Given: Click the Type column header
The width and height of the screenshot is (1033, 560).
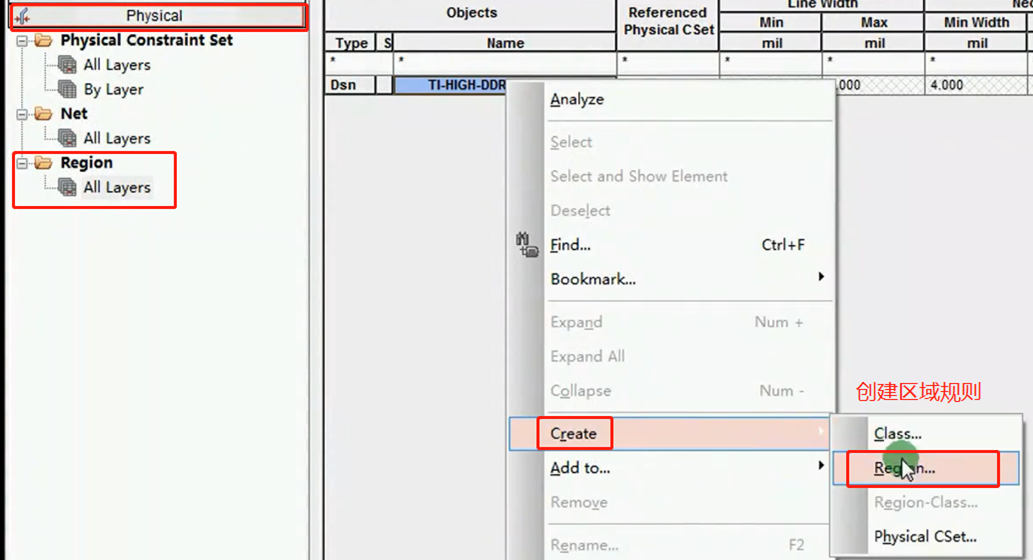Looking at the screenshot, I should (350, 43).
